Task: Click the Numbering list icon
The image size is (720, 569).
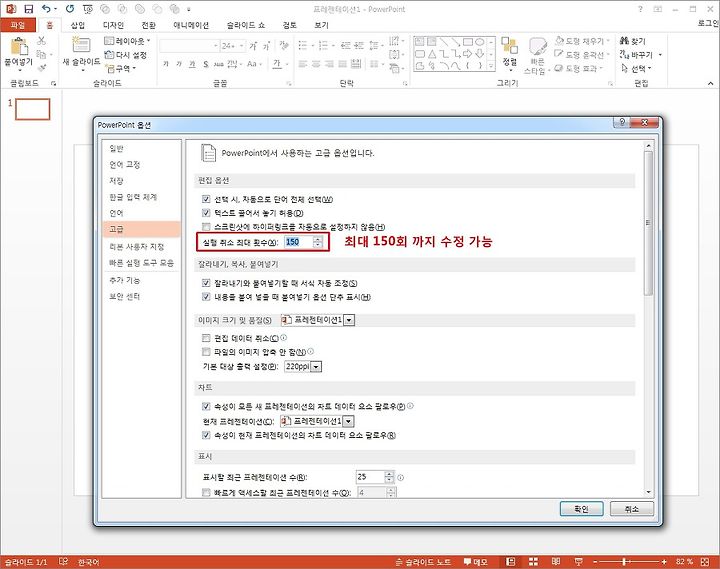Action: point(323,45)
